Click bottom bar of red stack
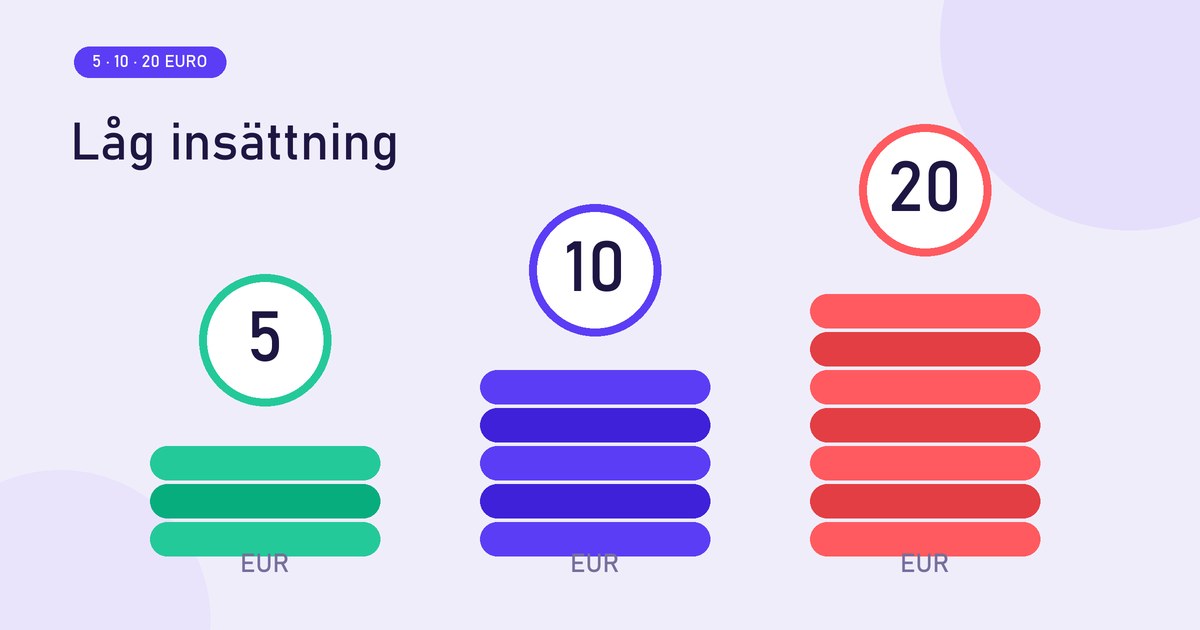This screenshot has width=1200, height=630. [925, 539]
